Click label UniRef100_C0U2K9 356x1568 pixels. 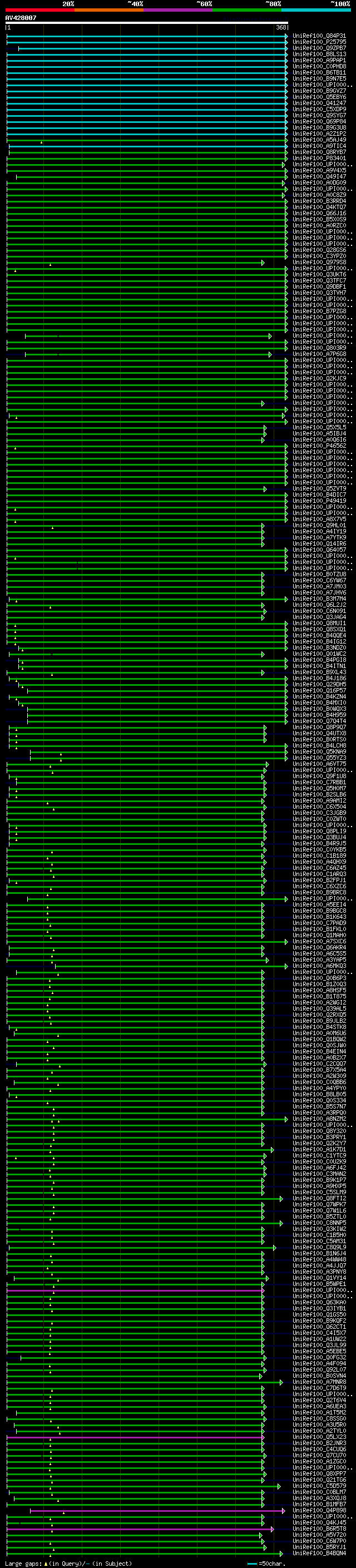pyautogui.click(x=319, y=1161)
